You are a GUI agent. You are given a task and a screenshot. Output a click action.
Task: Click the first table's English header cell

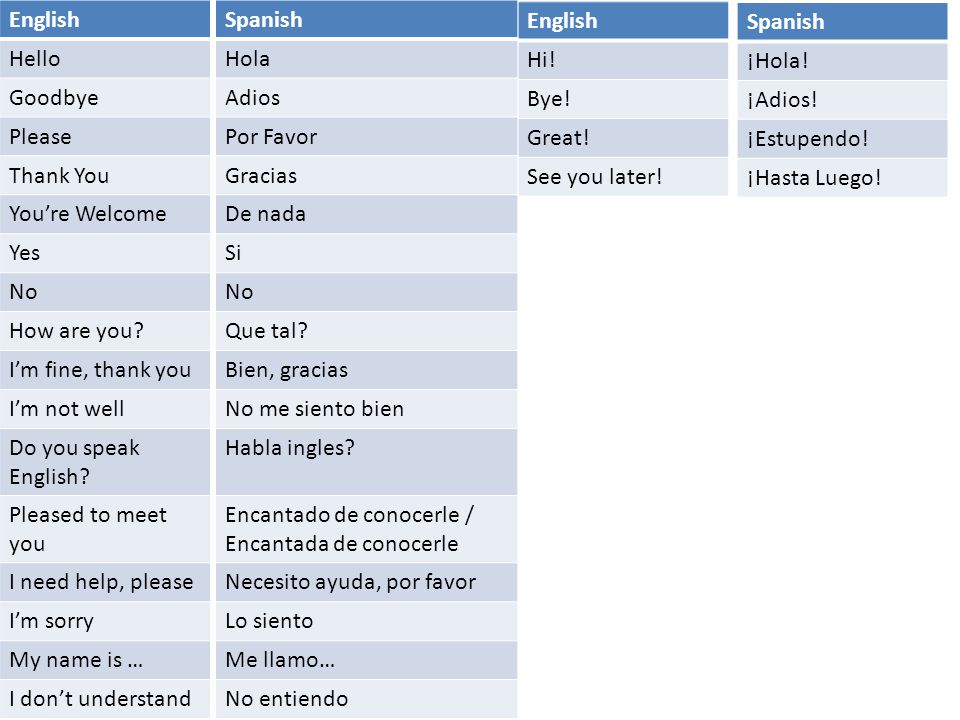(105, 19)
